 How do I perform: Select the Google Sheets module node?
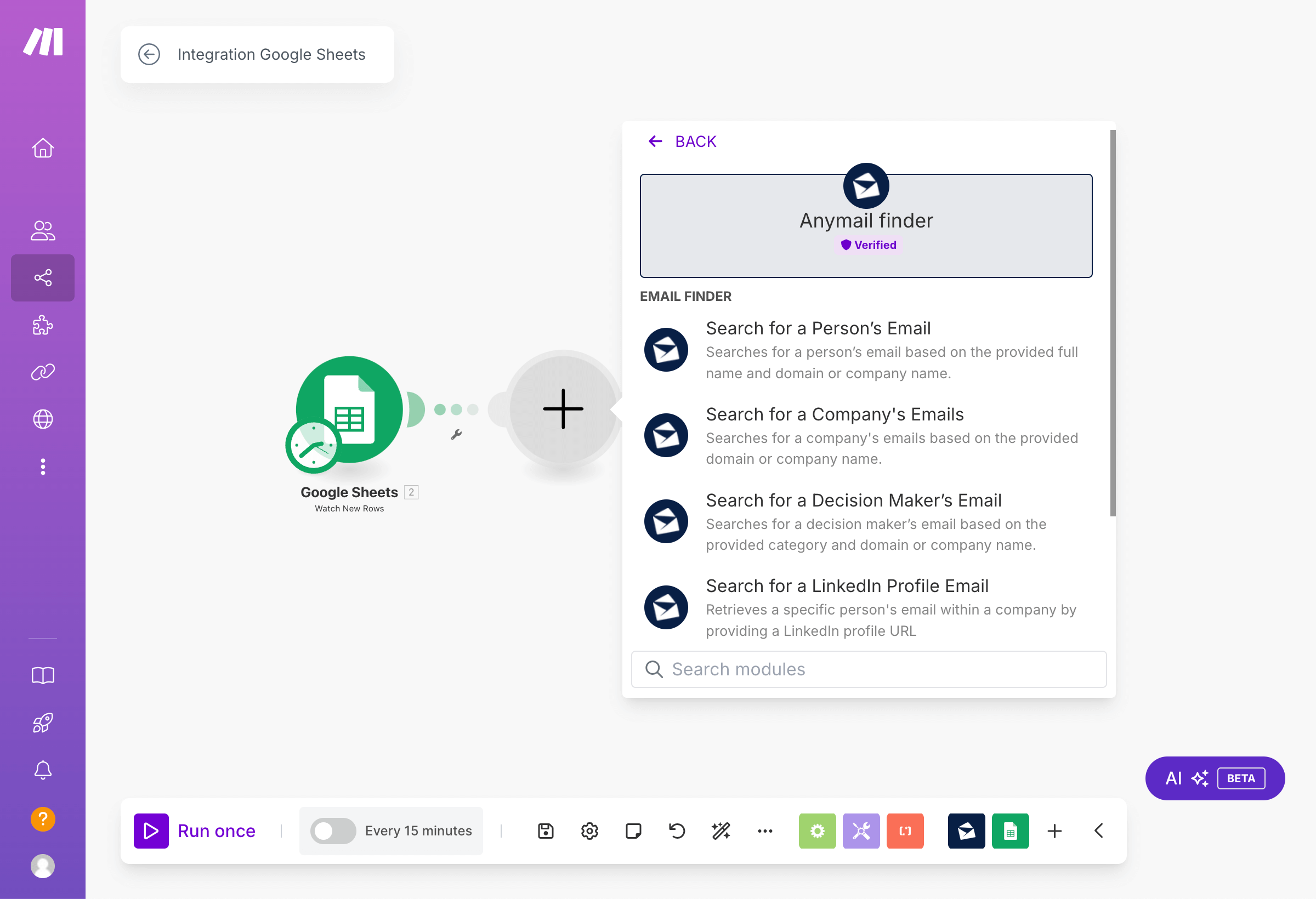[349, 409]
